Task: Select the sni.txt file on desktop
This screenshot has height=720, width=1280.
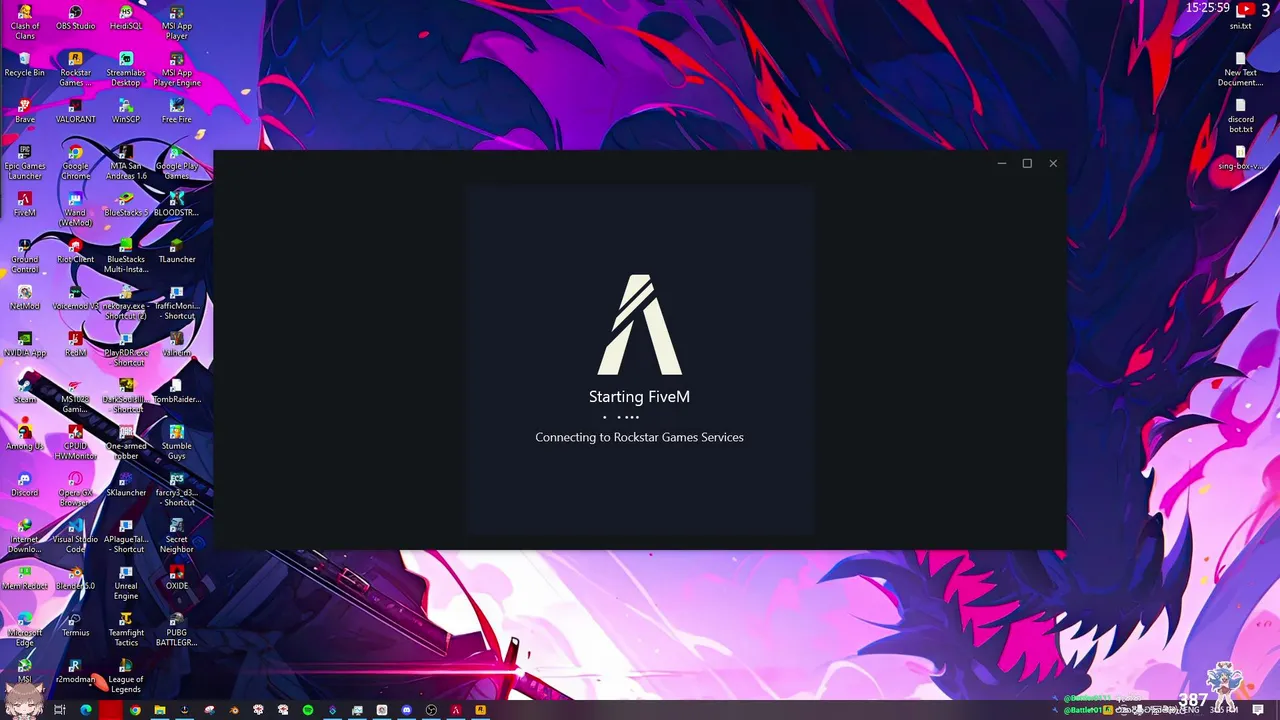Action: point(1241,19)
